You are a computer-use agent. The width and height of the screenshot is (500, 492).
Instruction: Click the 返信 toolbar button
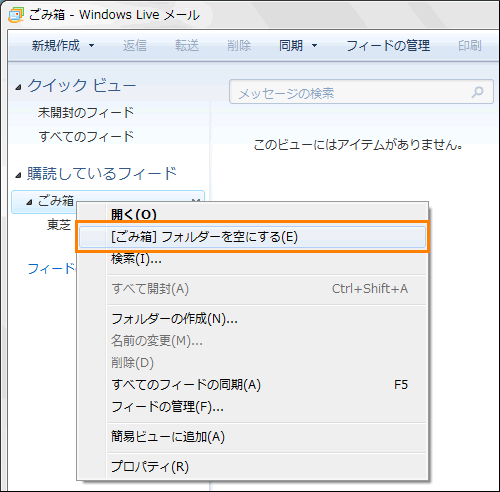(135, 46)
